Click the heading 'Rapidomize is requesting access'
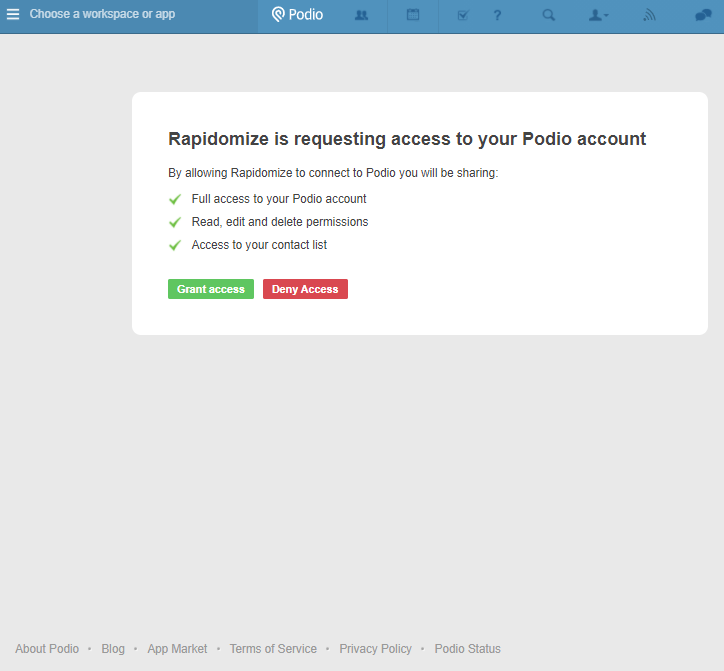Screen dimensions: 724x671 (x=407, y=139)
